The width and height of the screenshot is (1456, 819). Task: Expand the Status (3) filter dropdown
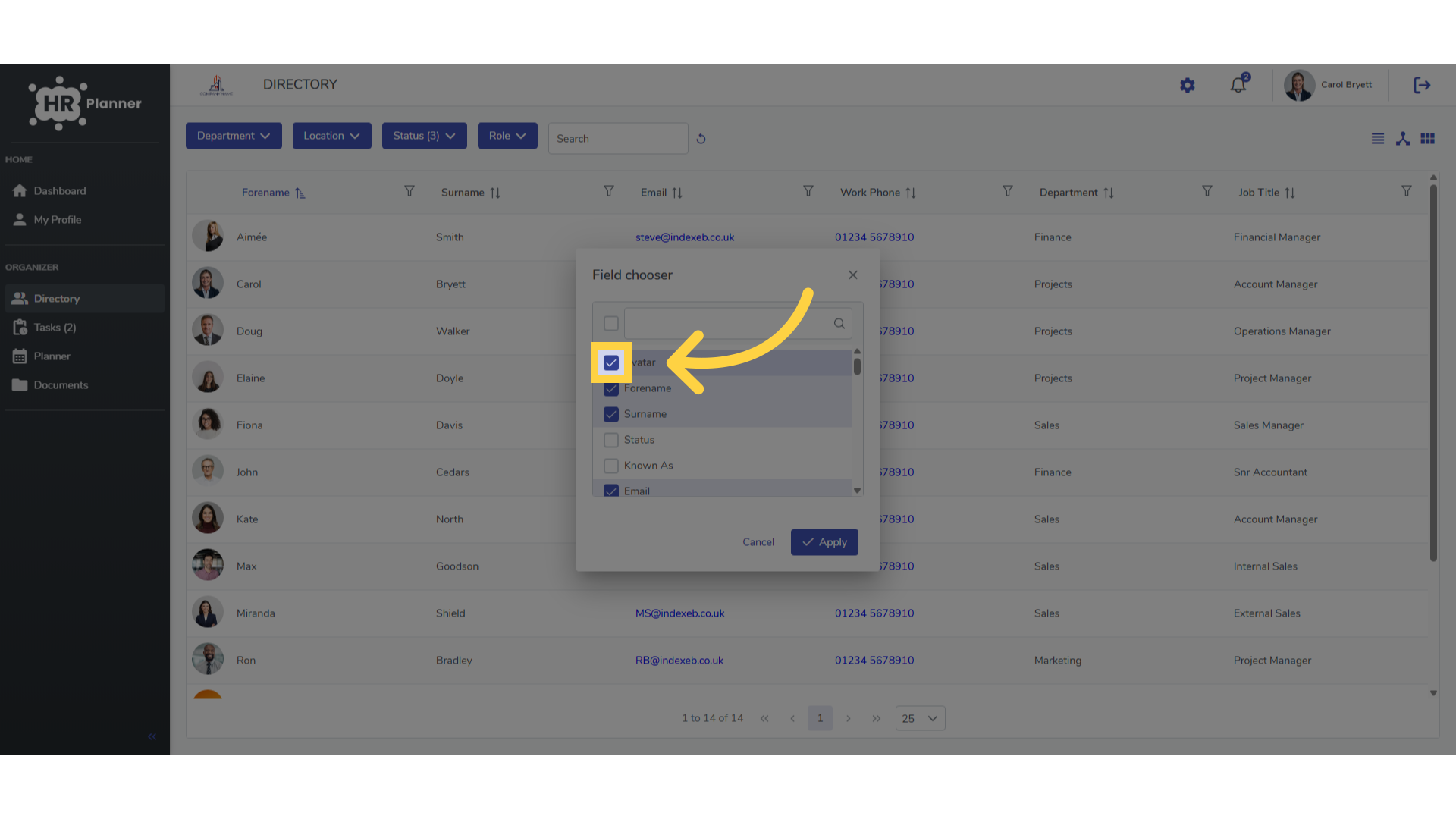click(425, 136)
